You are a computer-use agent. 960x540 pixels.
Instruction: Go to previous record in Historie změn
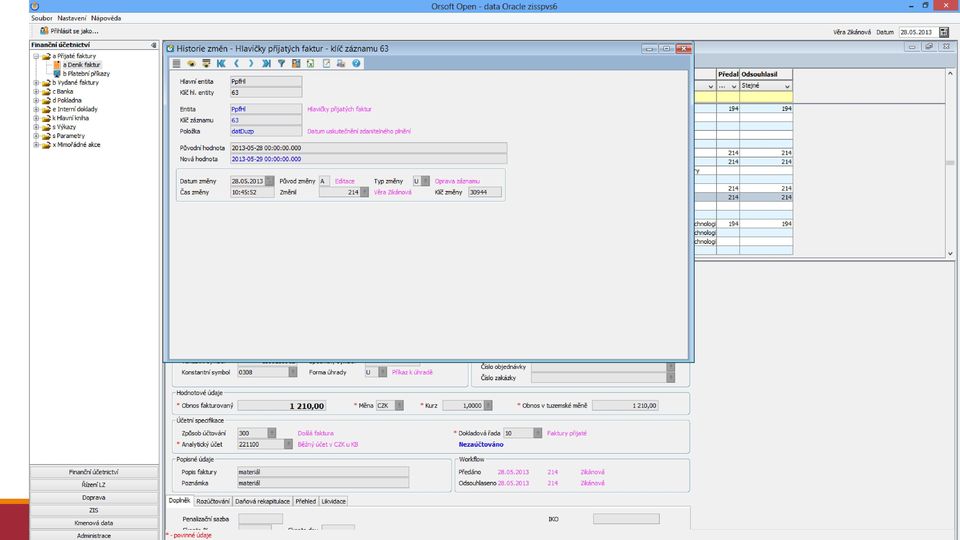point(236,64)
